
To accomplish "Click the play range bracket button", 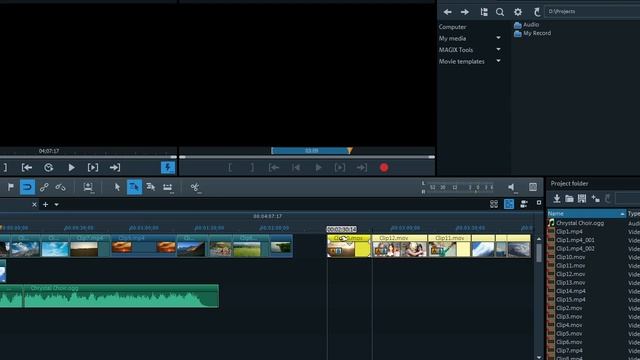I will coord(93,167).
